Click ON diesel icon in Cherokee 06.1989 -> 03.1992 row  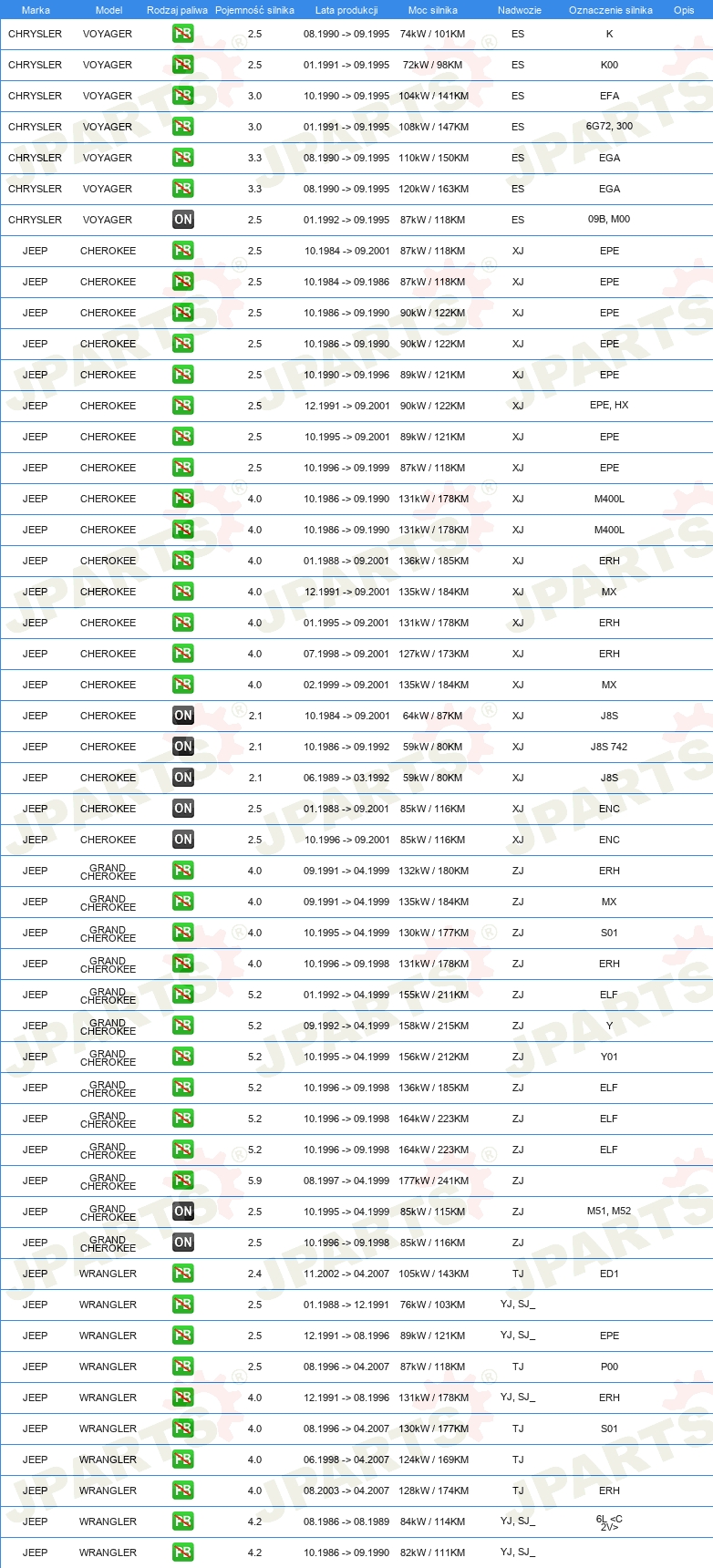pos(183,778)
